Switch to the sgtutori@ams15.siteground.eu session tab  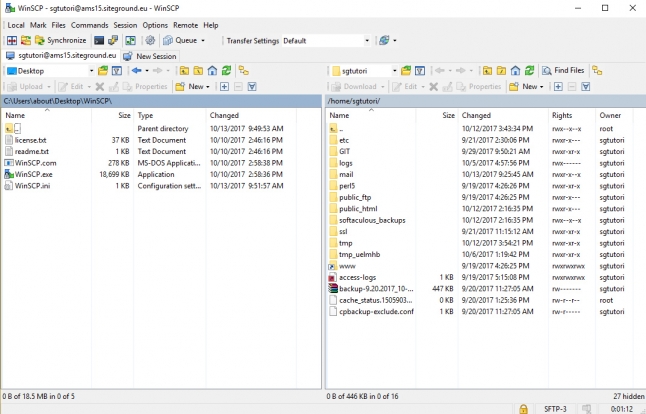(x=61, y=56)
